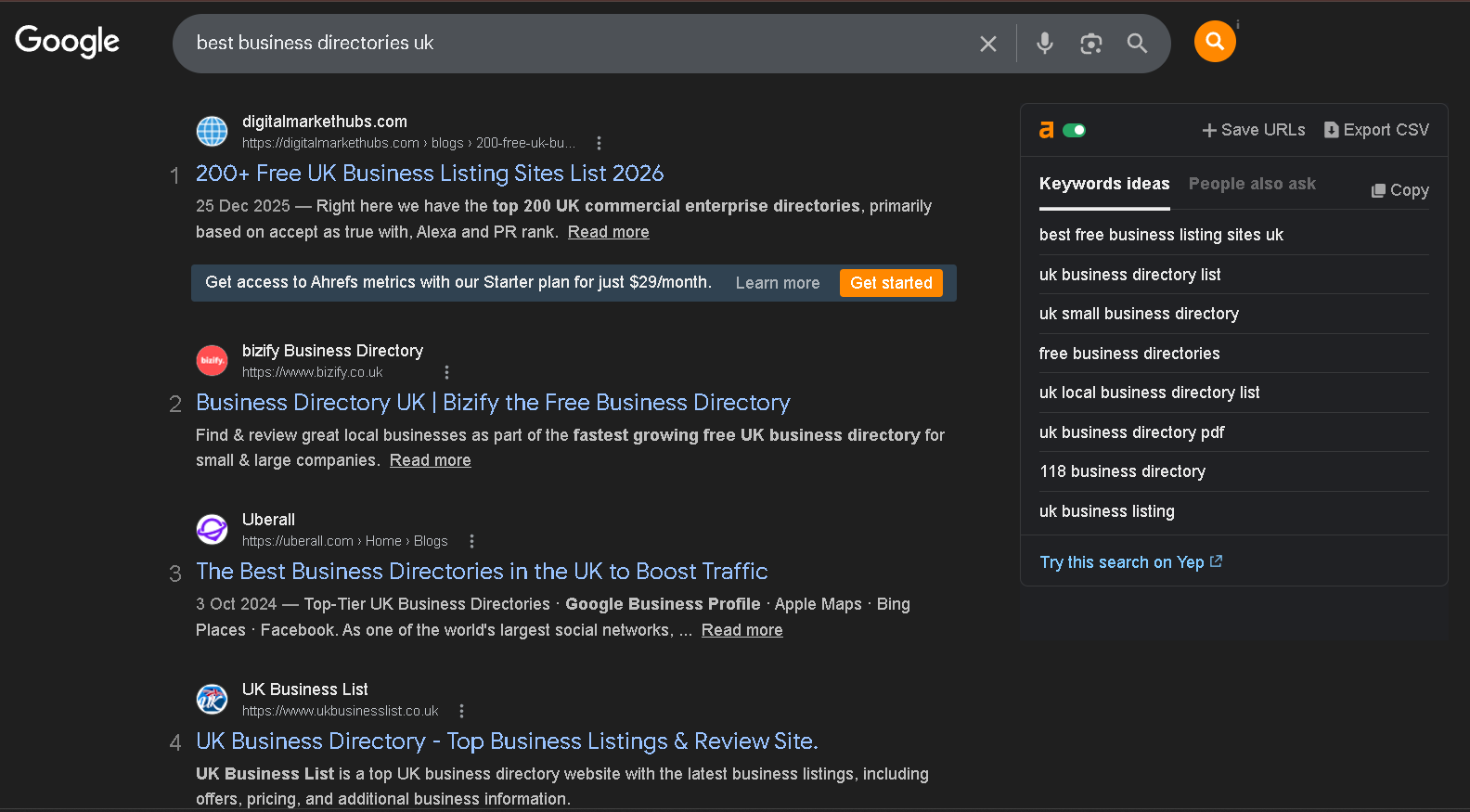
Task: Click Try this search on Yep
Action: coord(1130,562)
